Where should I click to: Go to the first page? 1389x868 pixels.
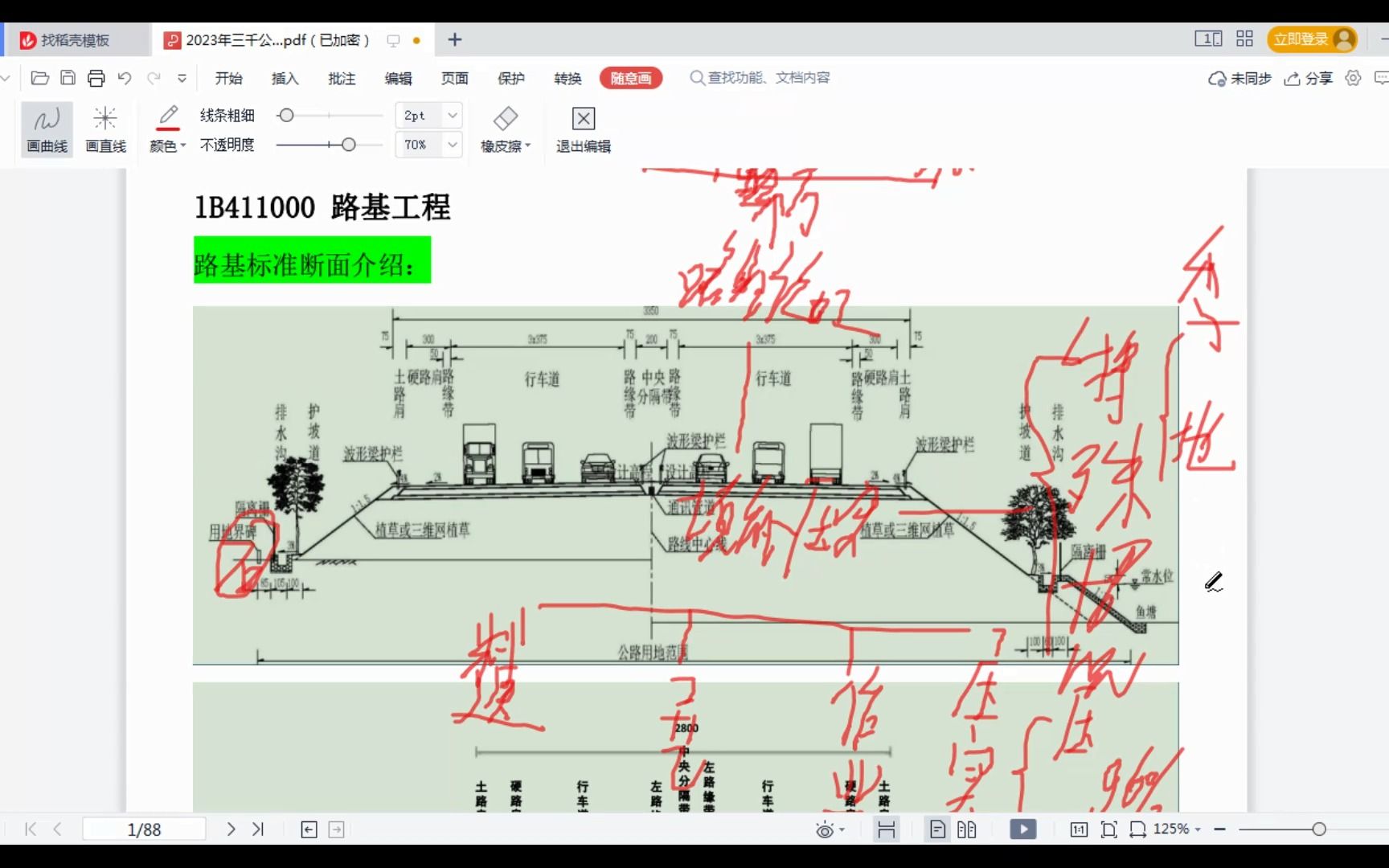(x=31, y=829)
